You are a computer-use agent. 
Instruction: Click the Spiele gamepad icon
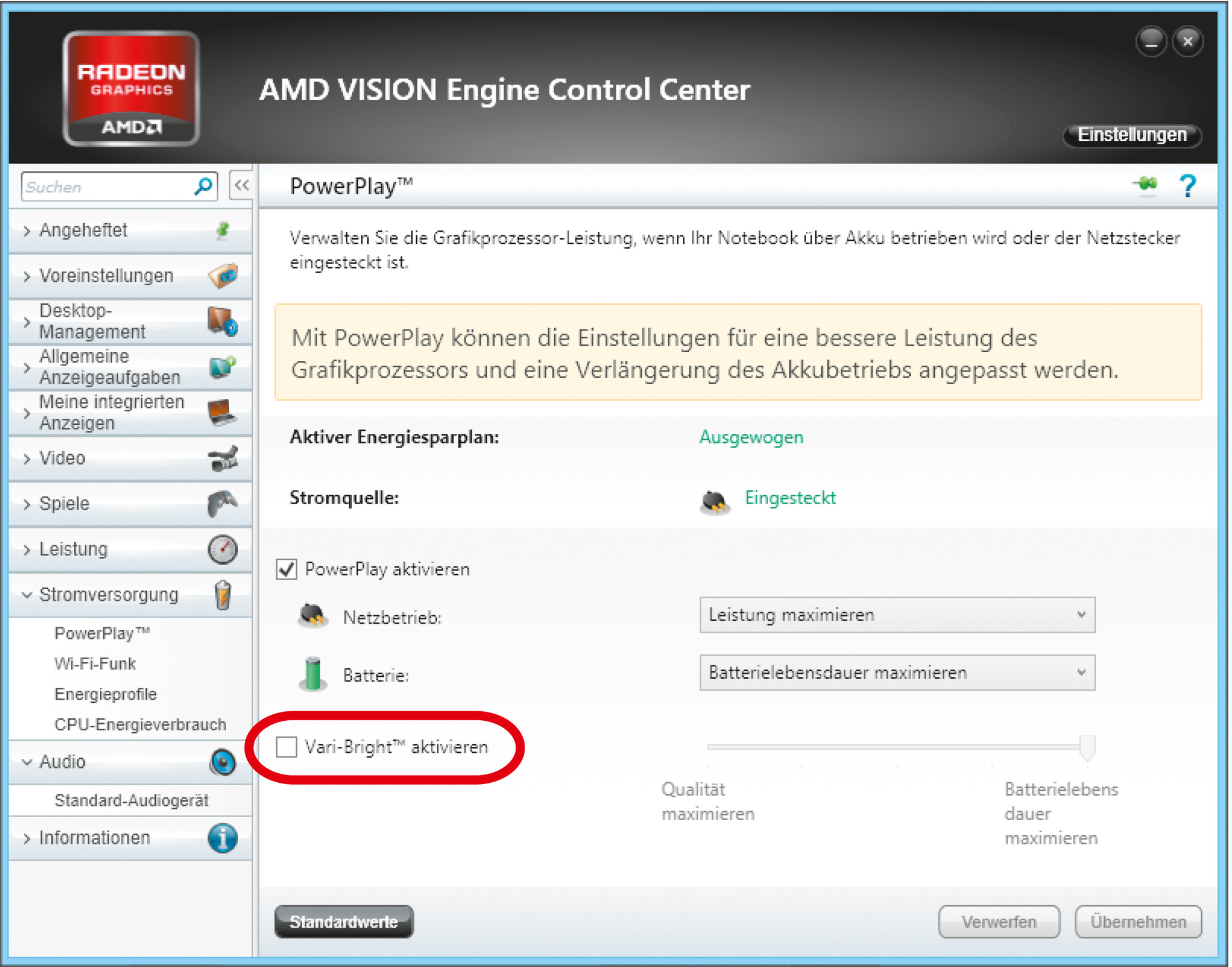click(222, 504)
